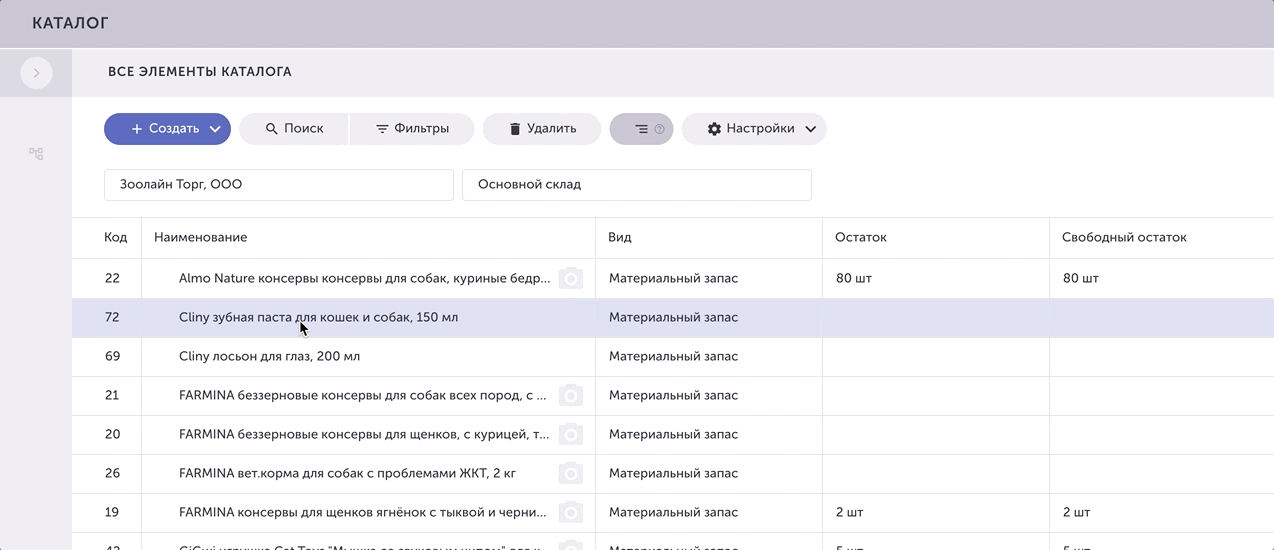Open the Фильтры panel

[412, 129]
